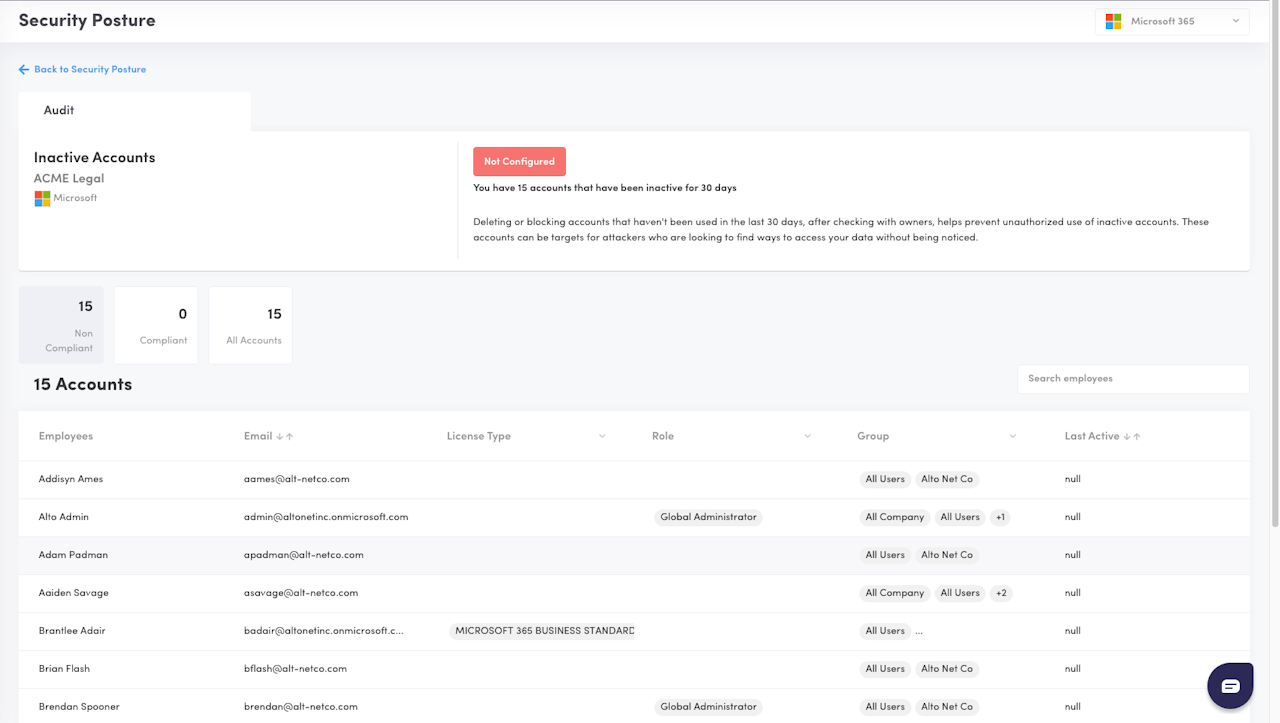Expand the Microsoft 365 dropdown

tap(1235, 22)
